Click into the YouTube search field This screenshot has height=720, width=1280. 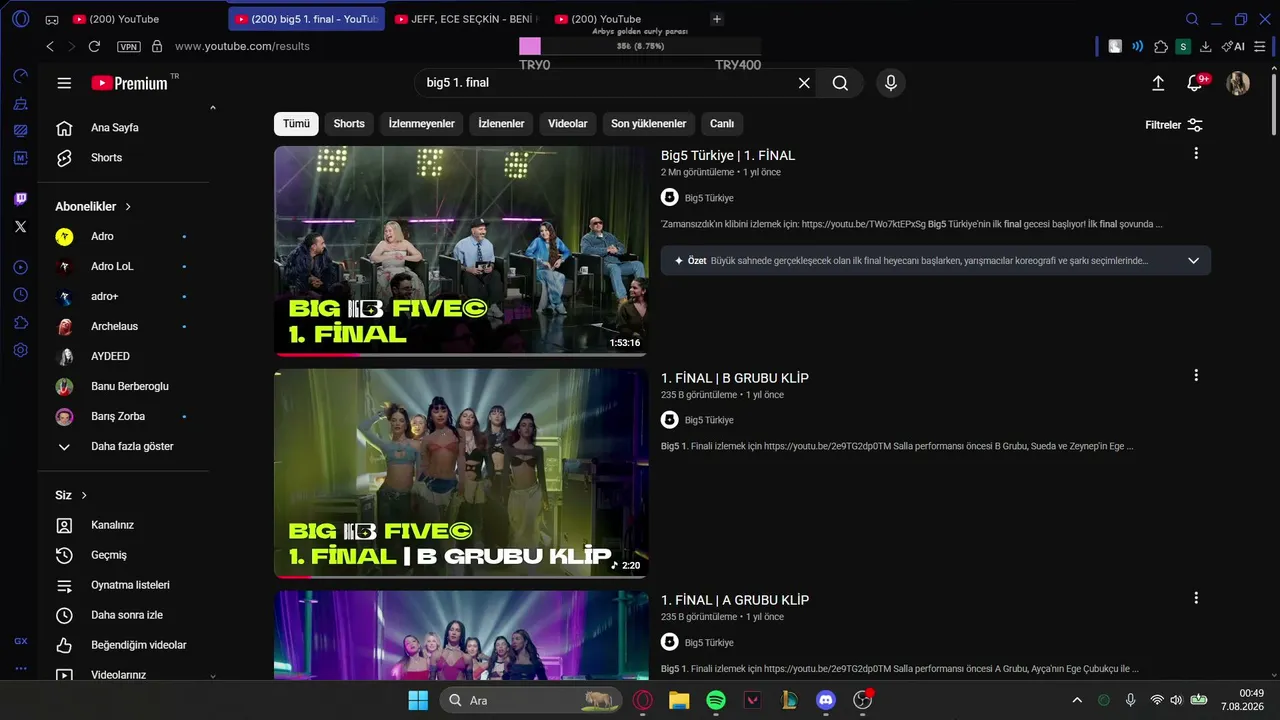pyautogui.click(x=605, y=83)
